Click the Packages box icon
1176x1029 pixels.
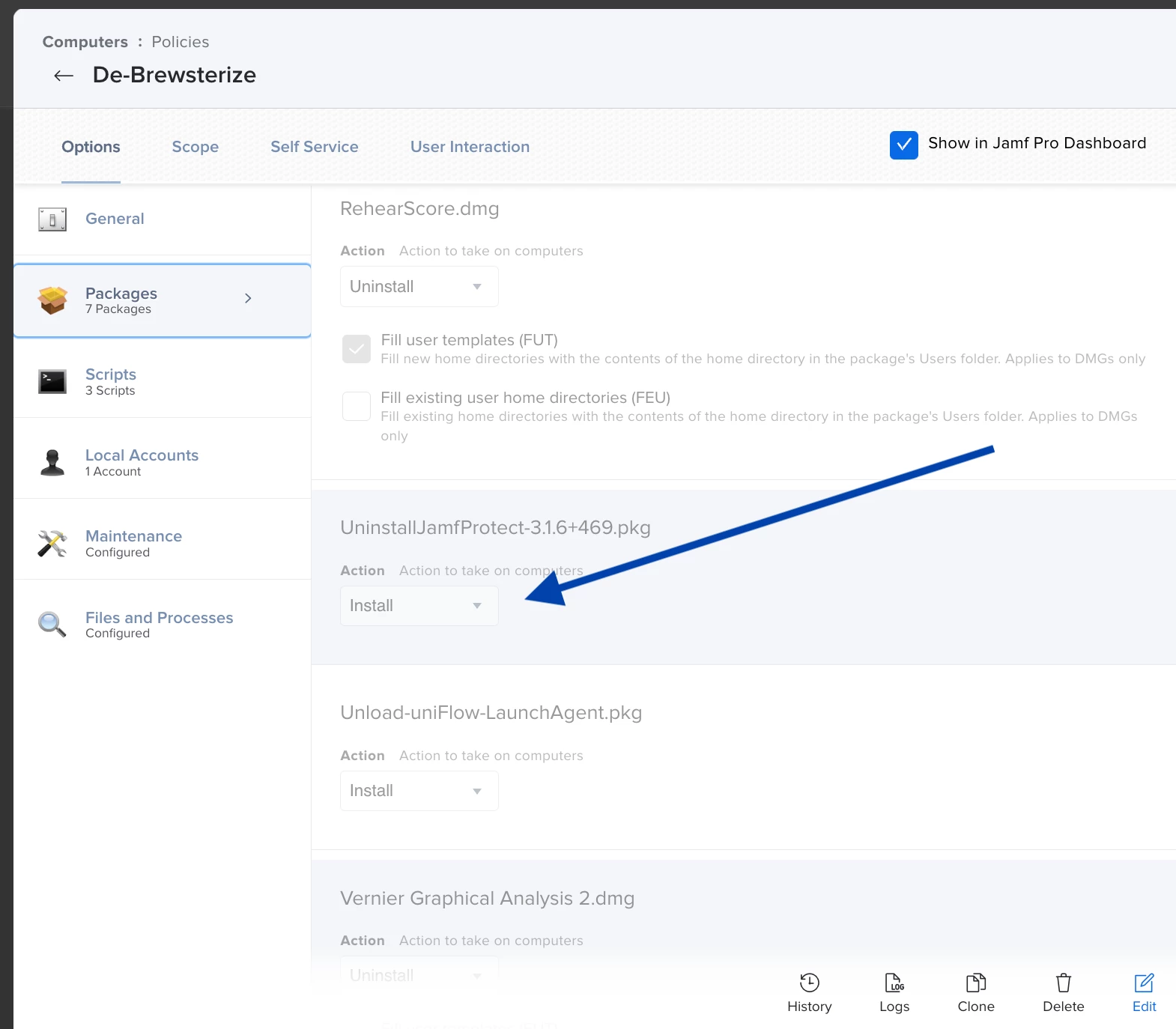(x=52, y=300)
